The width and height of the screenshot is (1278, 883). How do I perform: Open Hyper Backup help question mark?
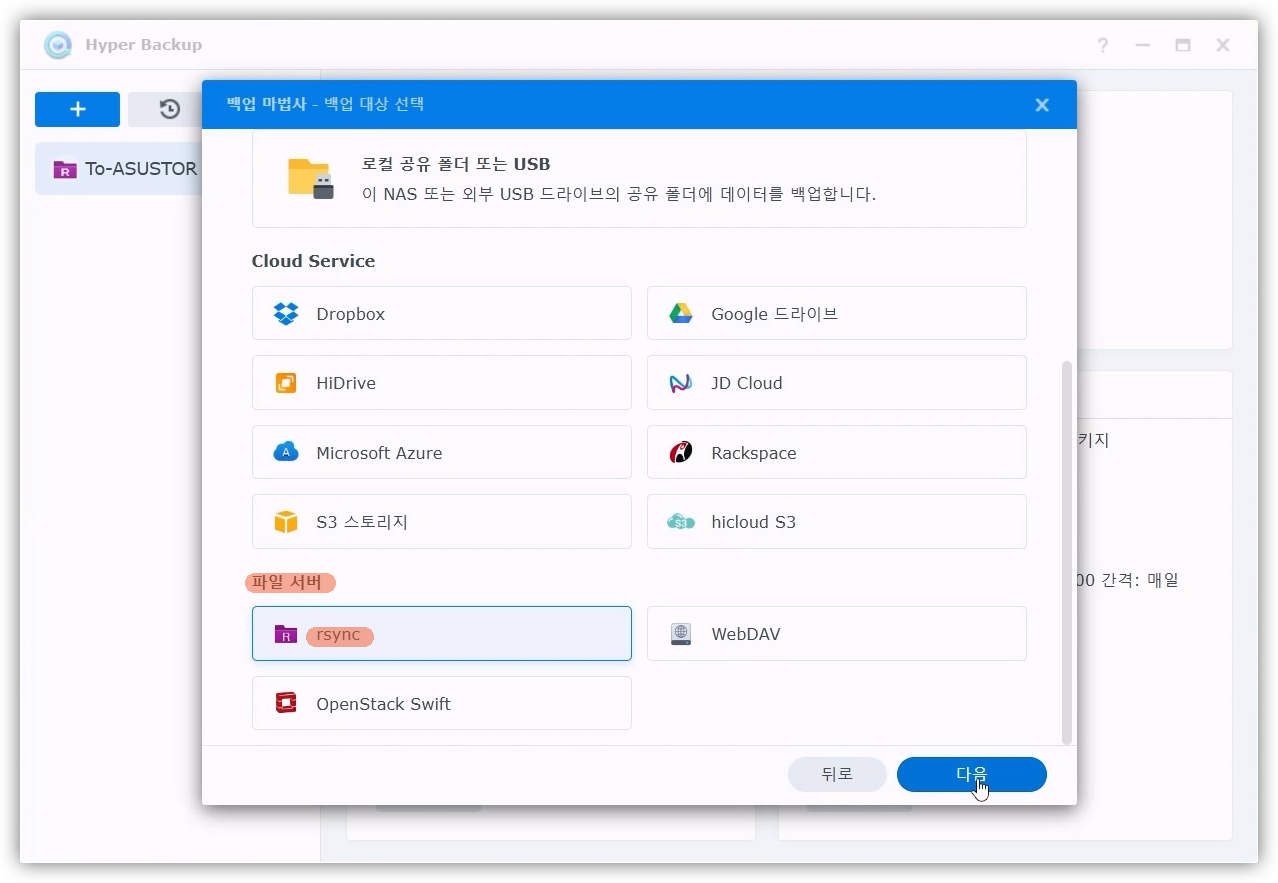[x=1102, y=45]
